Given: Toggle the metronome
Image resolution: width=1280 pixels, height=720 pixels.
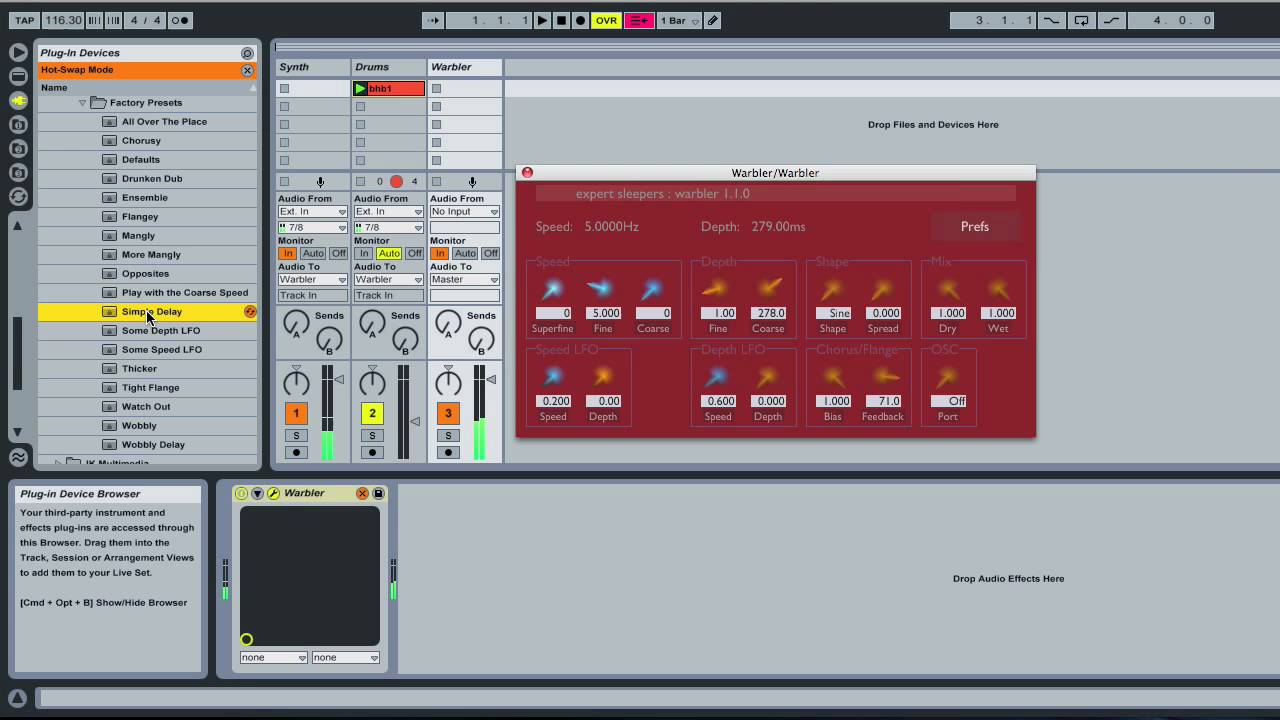Looking at the screenshot, I should 180,20.
